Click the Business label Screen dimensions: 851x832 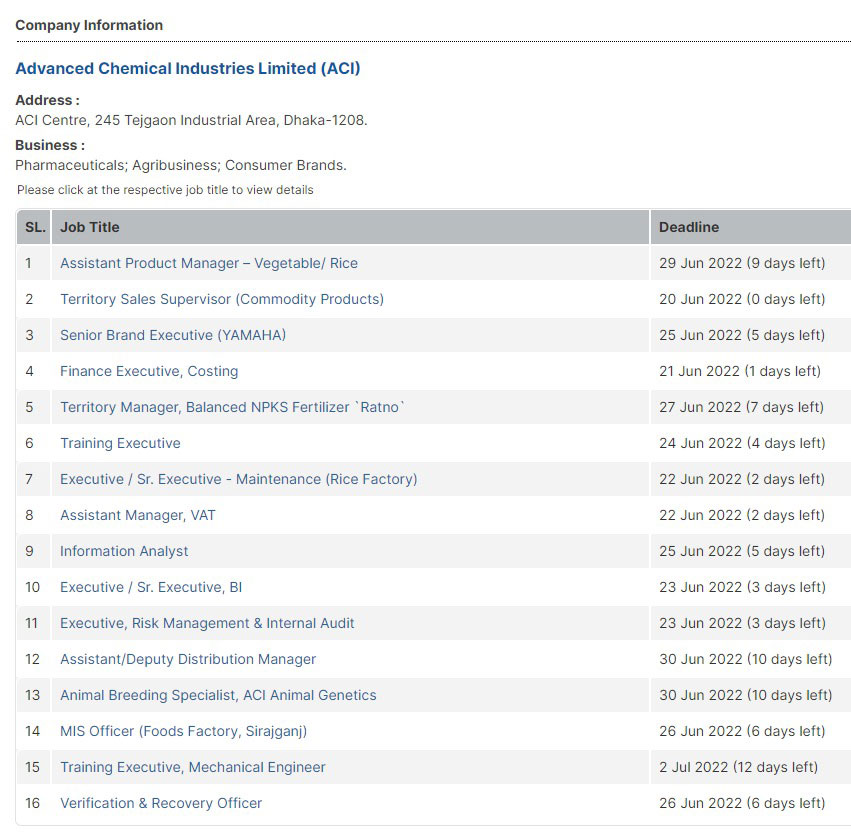coord(50,145)
